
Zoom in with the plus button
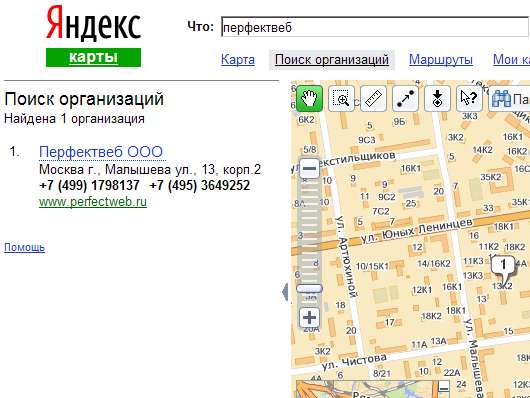pyautogui.click(x=309, y=318)
